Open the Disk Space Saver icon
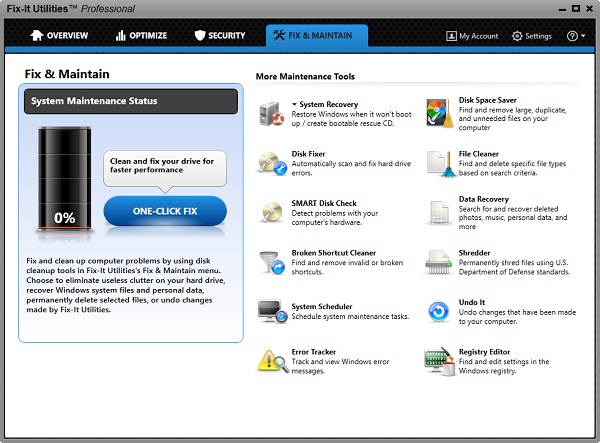 439,112
